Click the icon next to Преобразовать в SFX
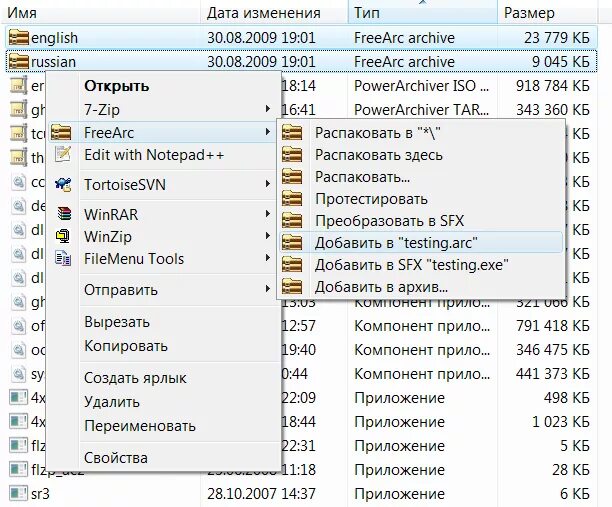Screen dimensions: 612x507 [292, 221]
